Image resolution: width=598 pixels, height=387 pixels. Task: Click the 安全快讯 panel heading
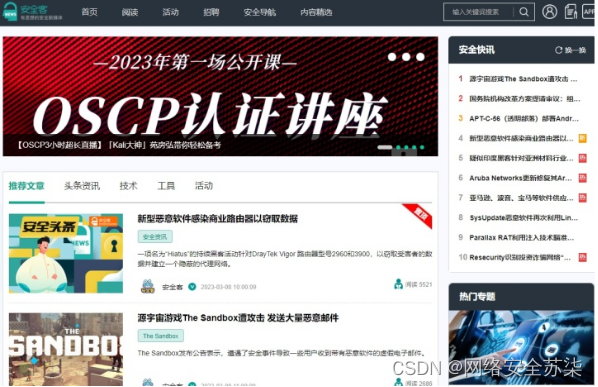tap(476, 50)
